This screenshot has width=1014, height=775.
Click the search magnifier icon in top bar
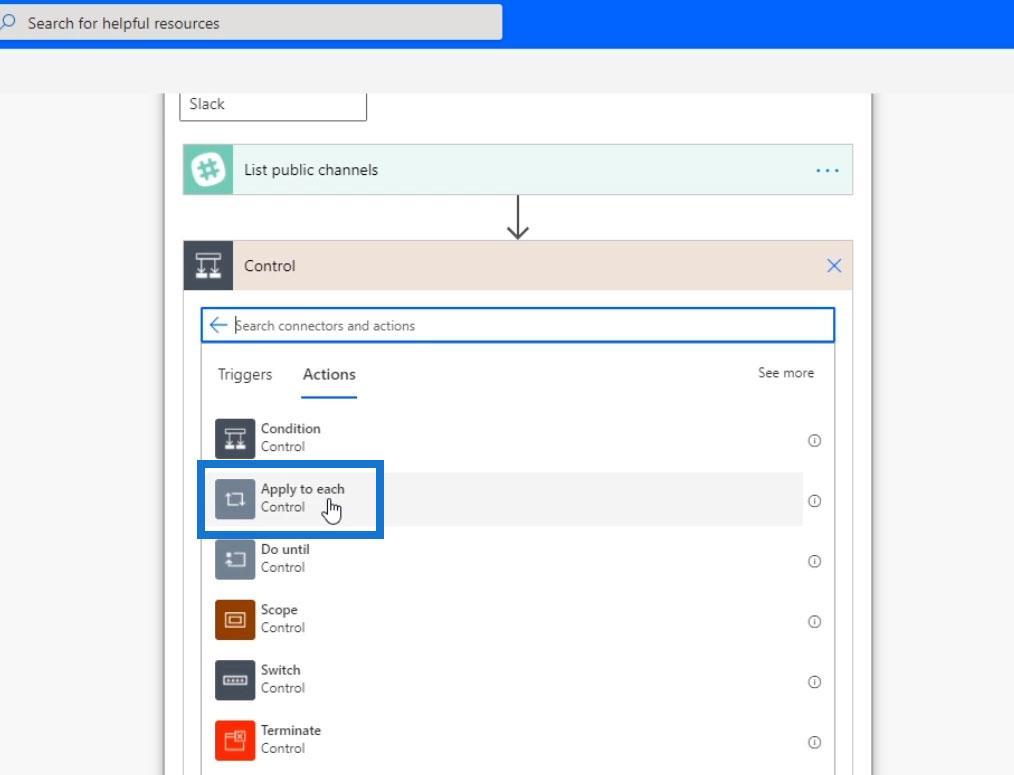[x=8, y=22]
